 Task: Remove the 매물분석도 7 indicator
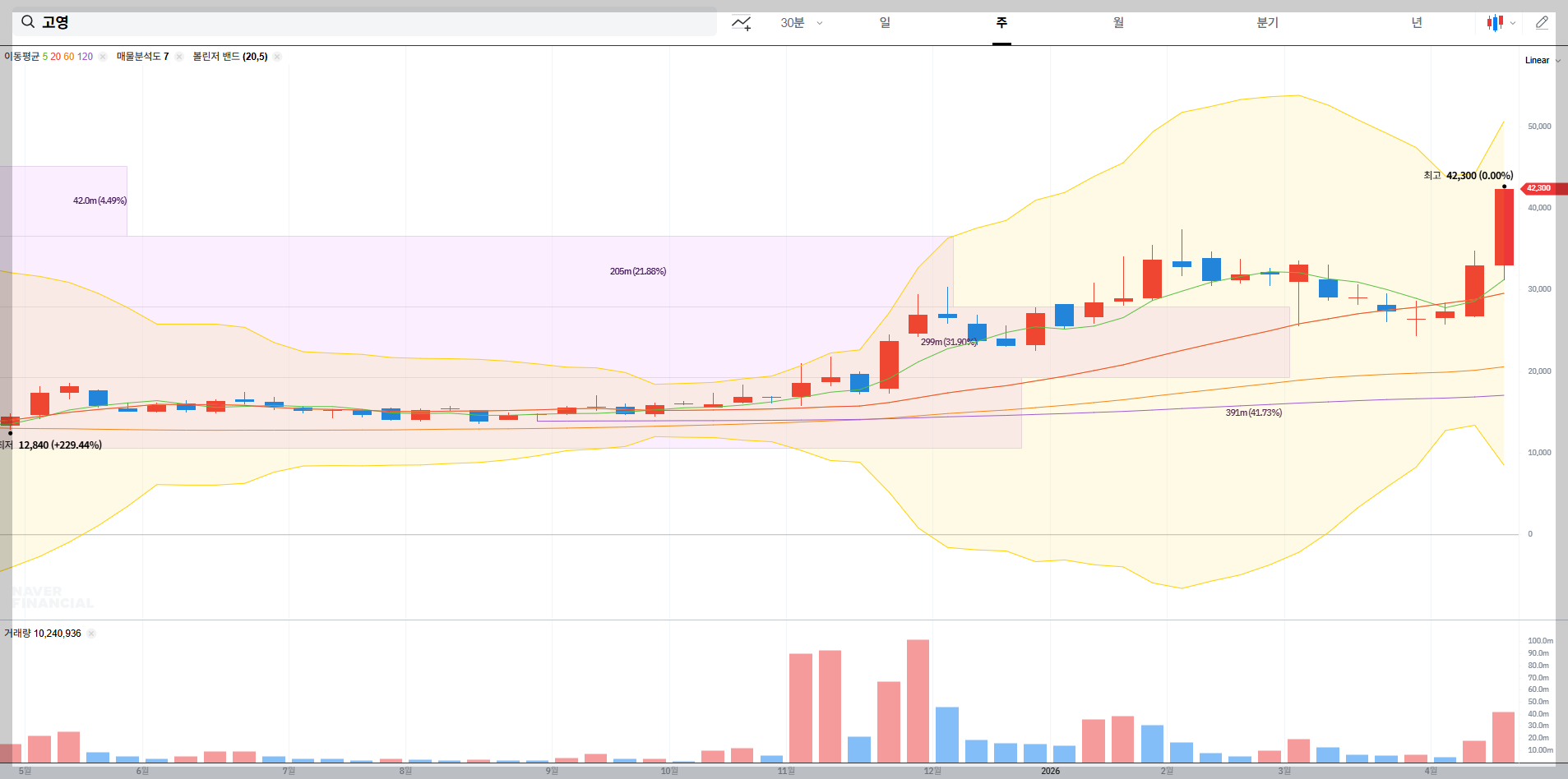[x=178, y=56]
